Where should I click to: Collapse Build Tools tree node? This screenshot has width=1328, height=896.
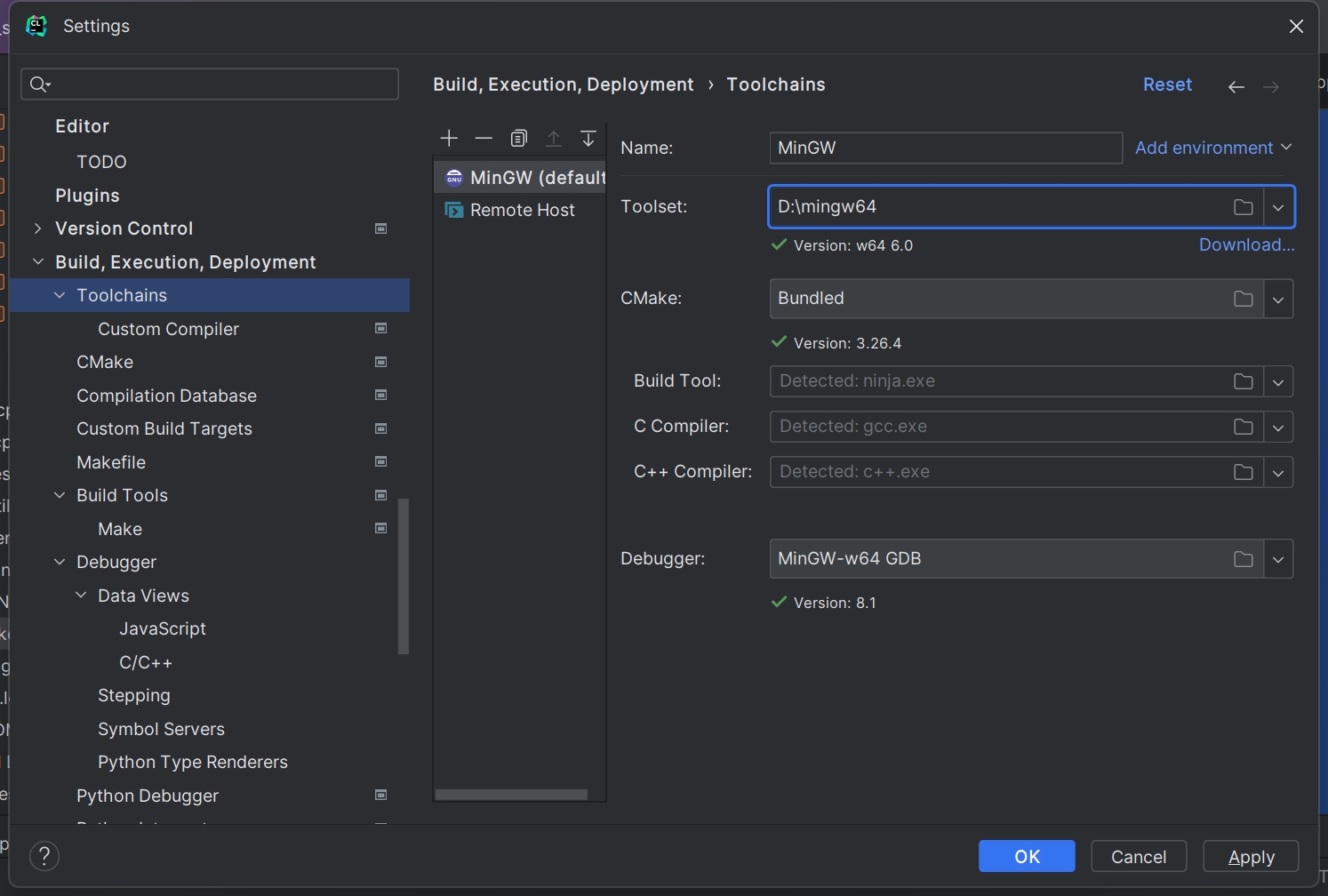(x=60, y=495)
